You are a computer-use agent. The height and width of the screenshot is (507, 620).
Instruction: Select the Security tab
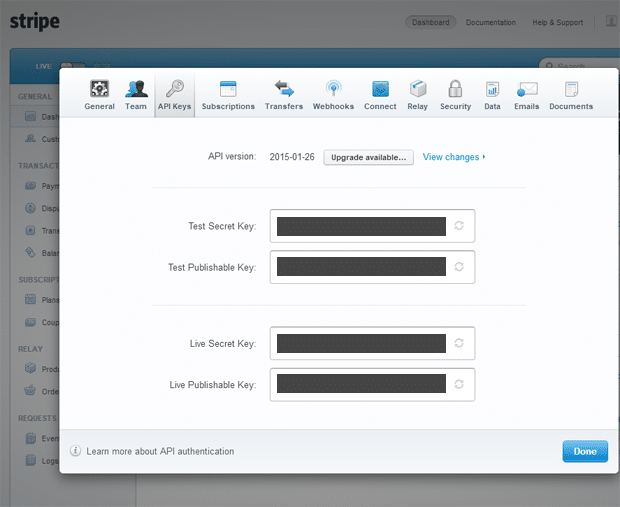pos(456,95)
